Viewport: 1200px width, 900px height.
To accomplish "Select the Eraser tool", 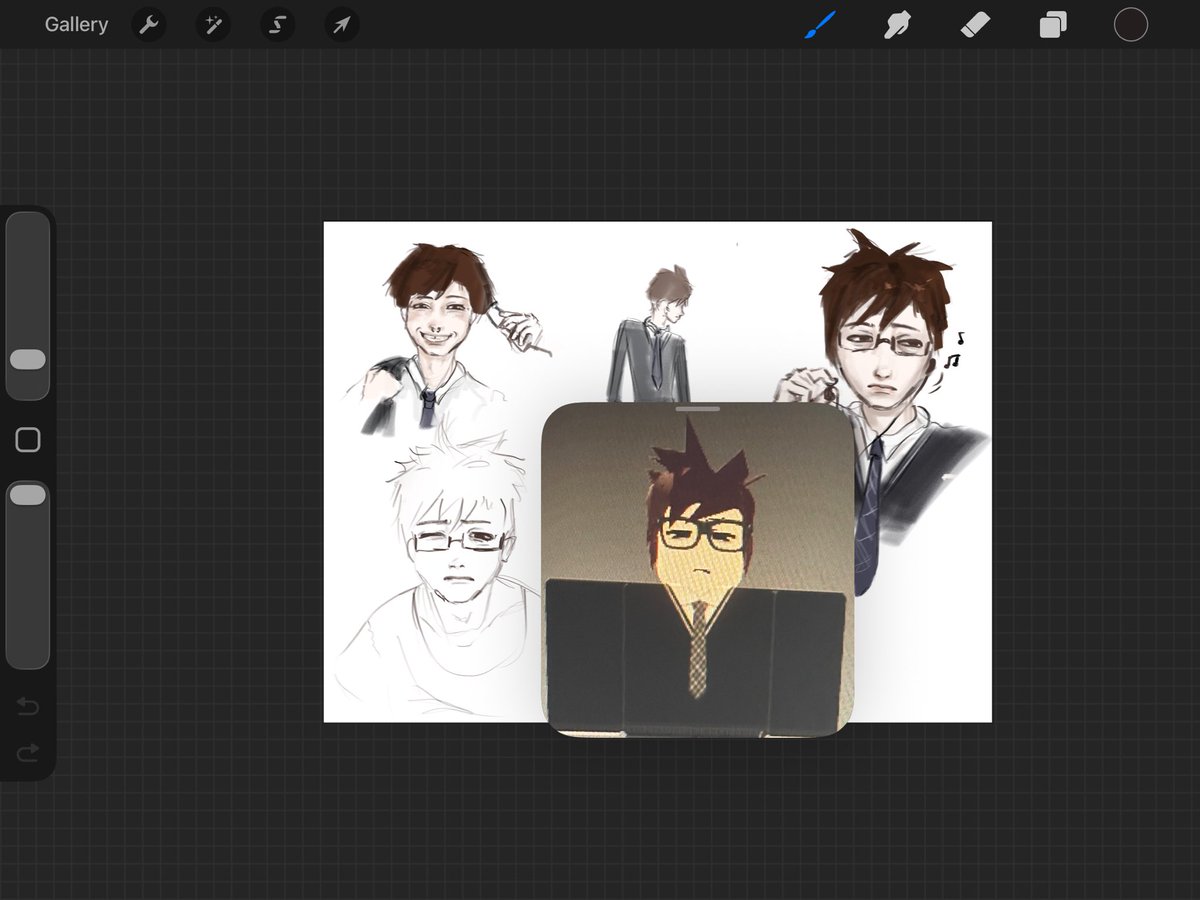I will [x=975, y=25].
